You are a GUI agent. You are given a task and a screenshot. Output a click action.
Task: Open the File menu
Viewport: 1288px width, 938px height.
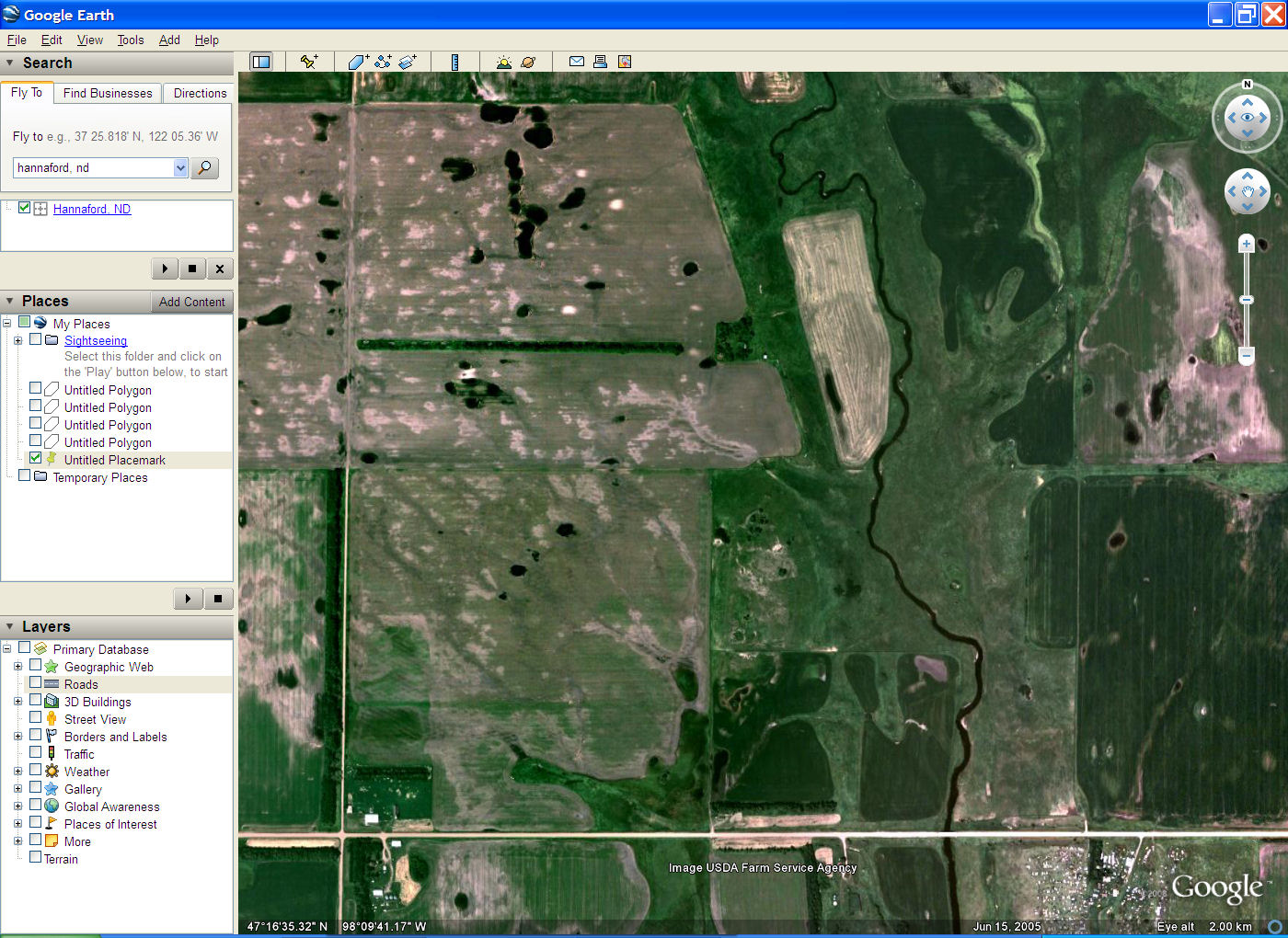pos(17,40)
